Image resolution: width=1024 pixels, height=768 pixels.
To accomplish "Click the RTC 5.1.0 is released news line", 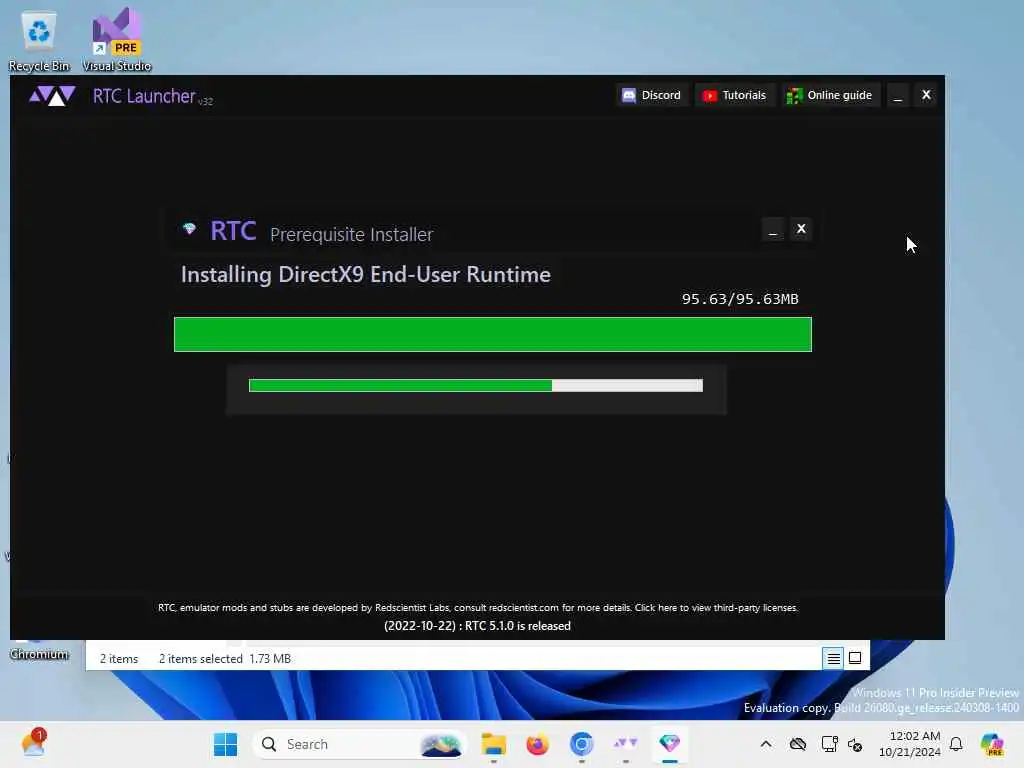I will tap(477, 626).
